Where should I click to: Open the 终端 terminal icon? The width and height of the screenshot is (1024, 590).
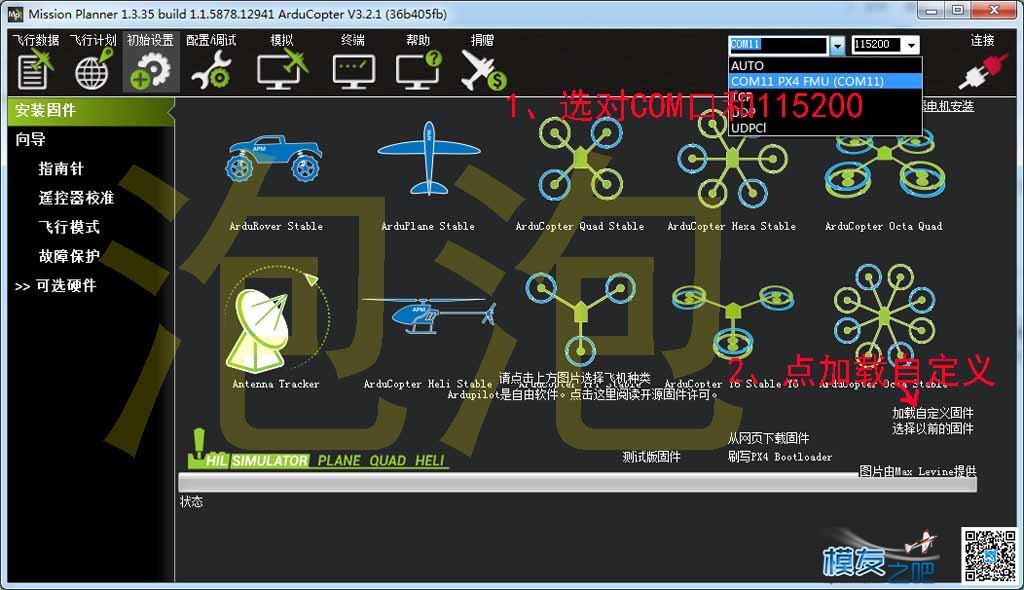[353, 62]
